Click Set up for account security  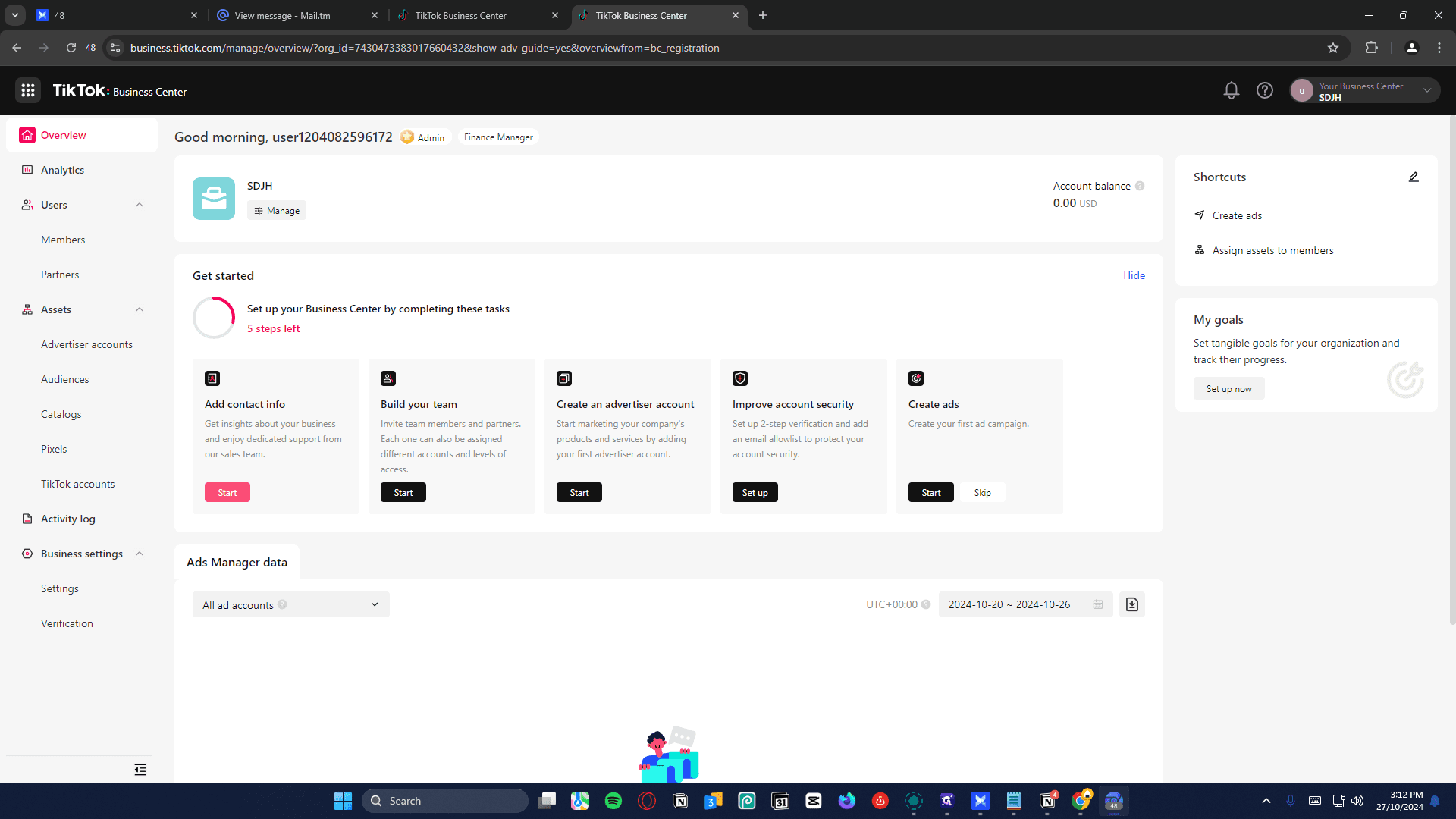tap(755, 492)
